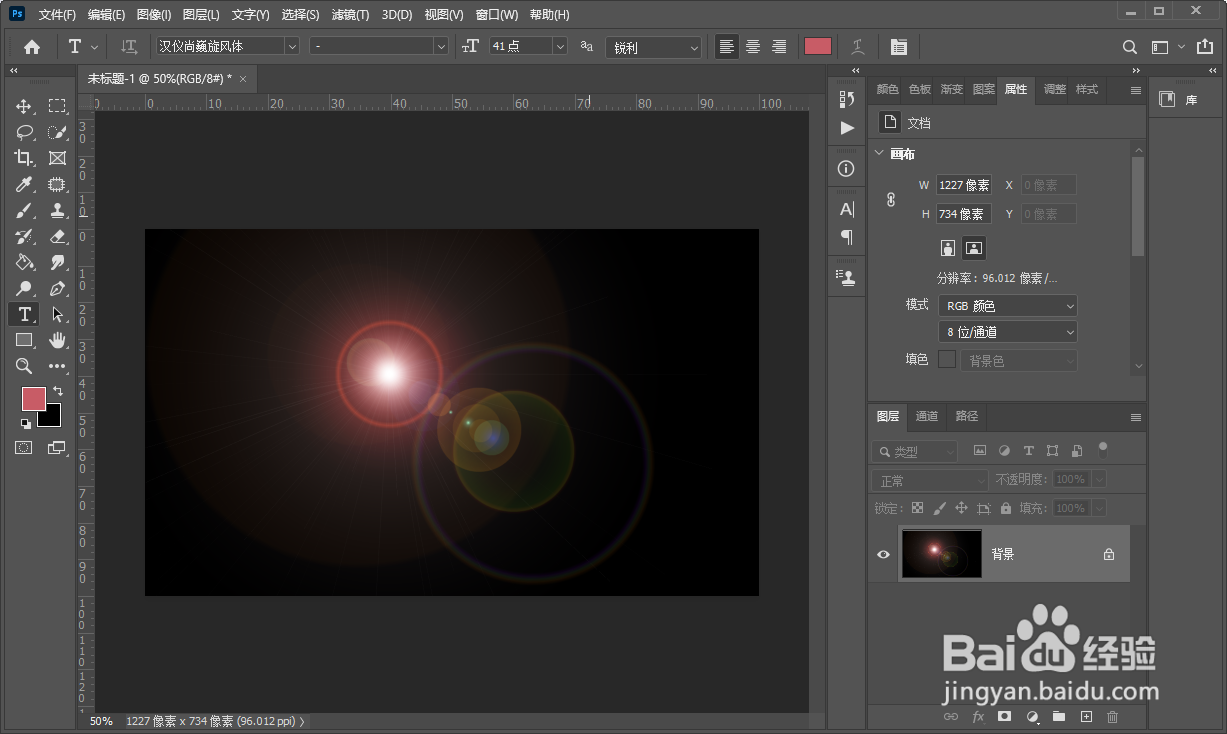Click the foreground color swatch
This screenshot has height=734, width=1227.
tap(34, 398)
